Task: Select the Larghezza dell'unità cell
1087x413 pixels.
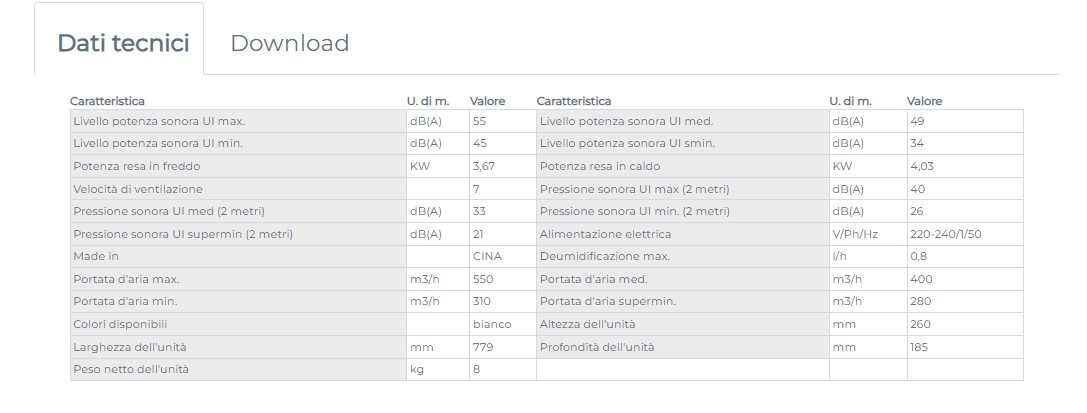Action: (238, 347)
